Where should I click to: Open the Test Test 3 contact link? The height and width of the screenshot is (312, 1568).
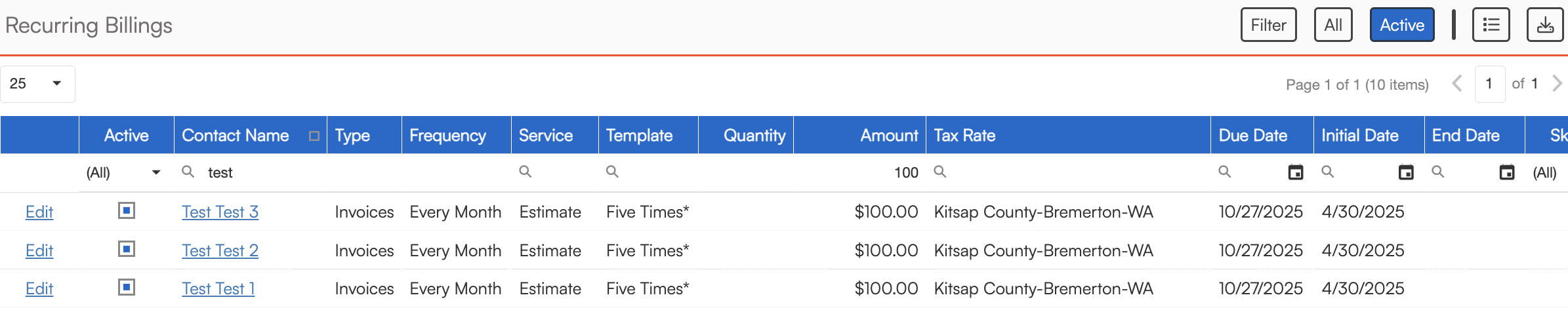pos(220,212)
